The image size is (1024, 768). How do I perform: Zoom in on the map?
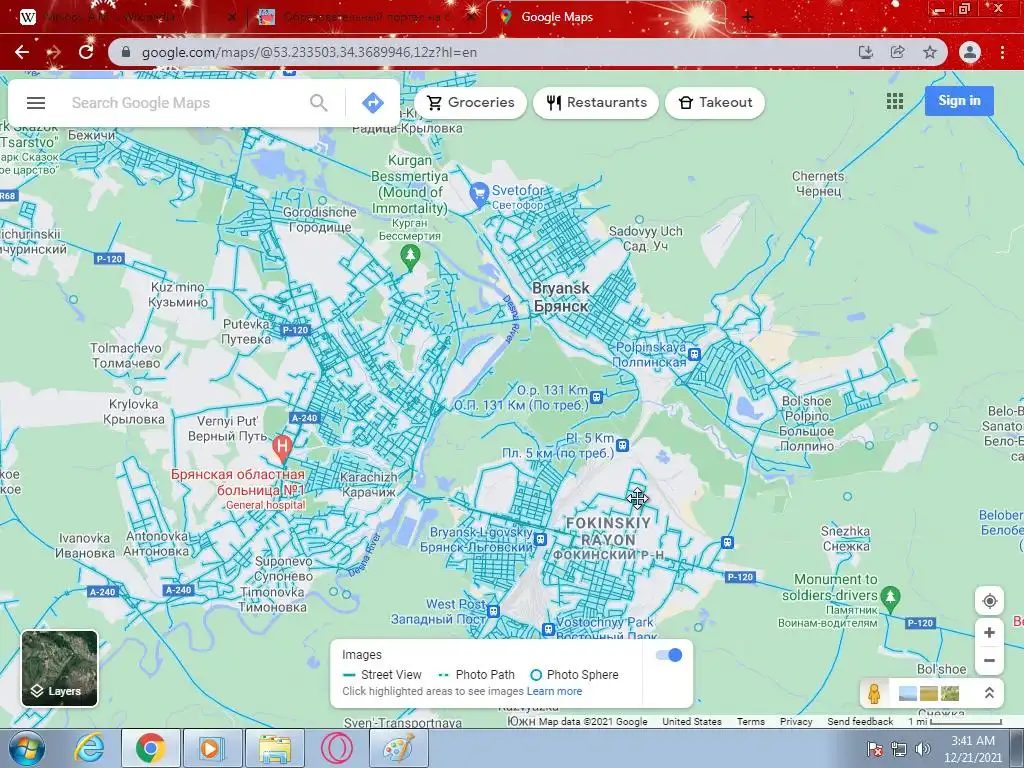tap(989, 632)
